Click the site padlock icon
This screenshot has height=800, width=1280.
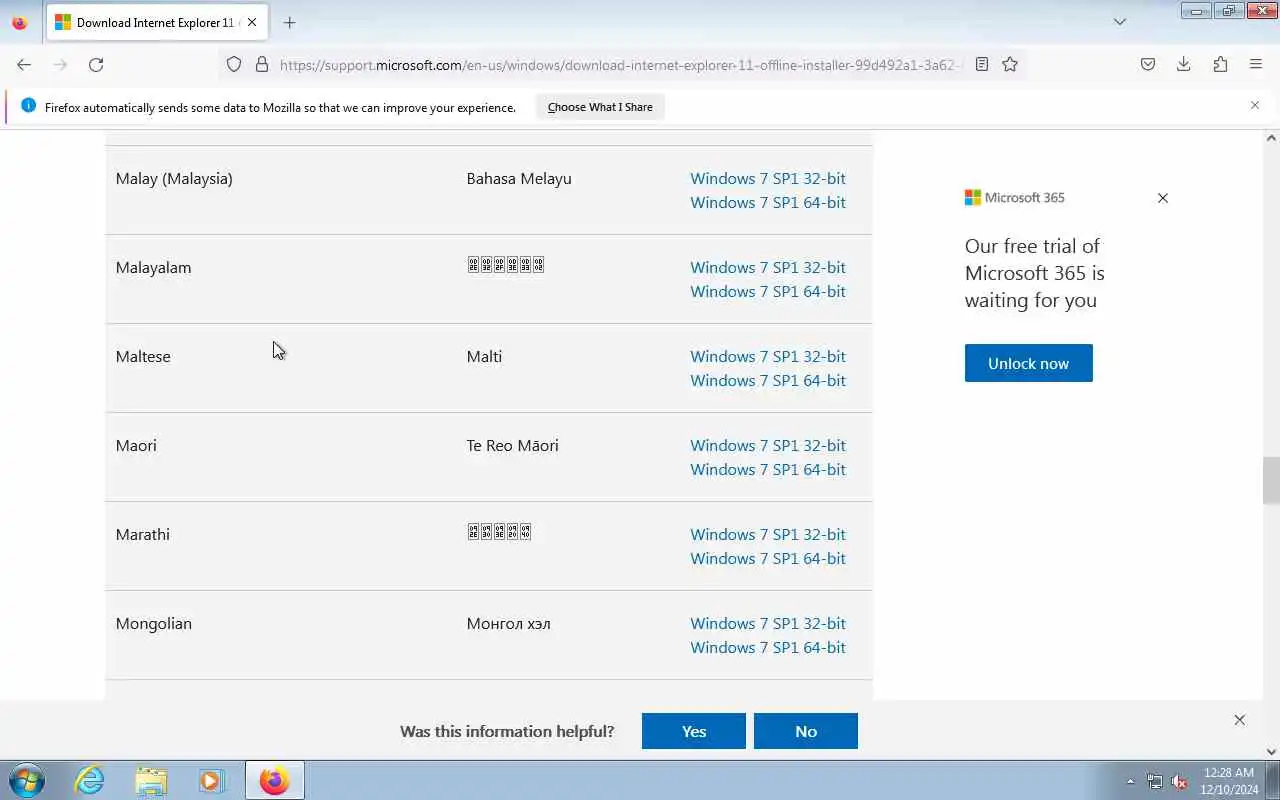[262, 64]
